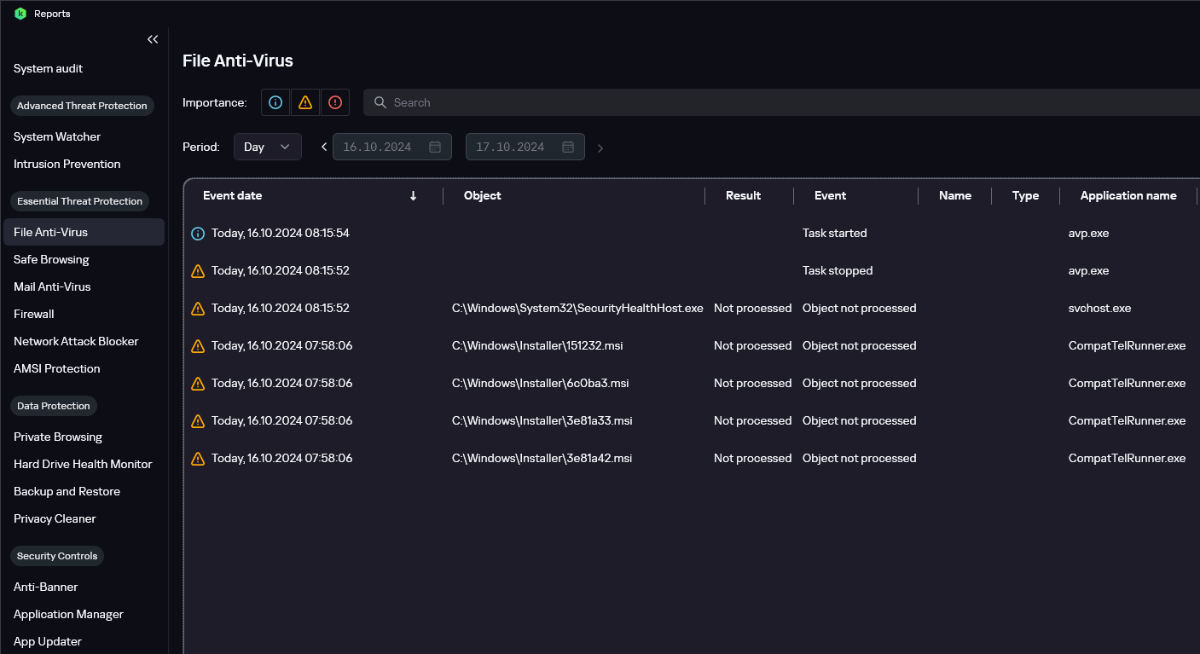The height and width of the screenshot is (654, 1200).
Task: Select the Firewall report in sidebar
Action: click(x=34, y=314)
